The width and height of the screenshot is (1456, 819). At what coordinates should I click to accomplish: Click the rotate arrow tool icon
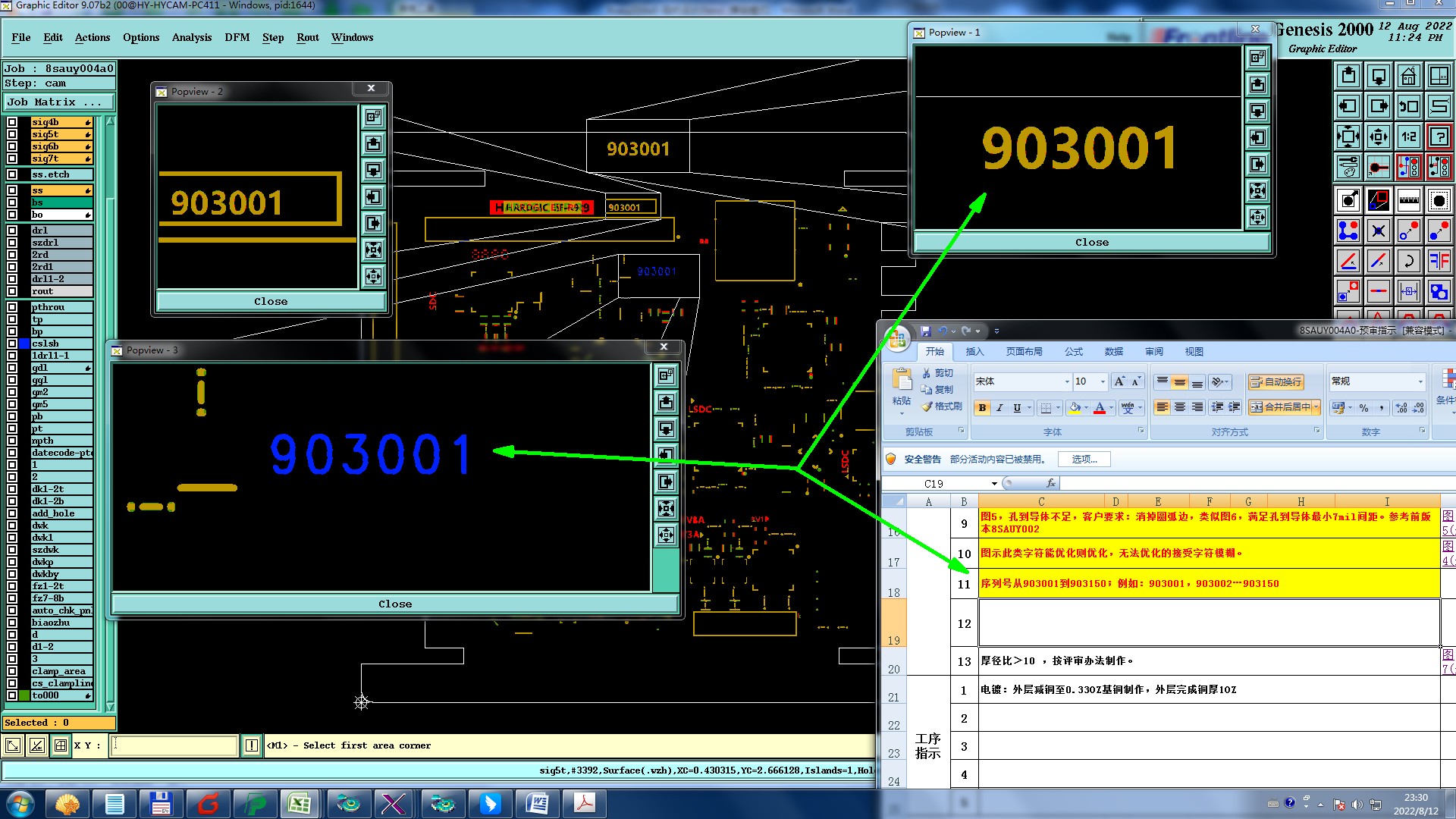pyautogui.click(x=1408, y=261)
